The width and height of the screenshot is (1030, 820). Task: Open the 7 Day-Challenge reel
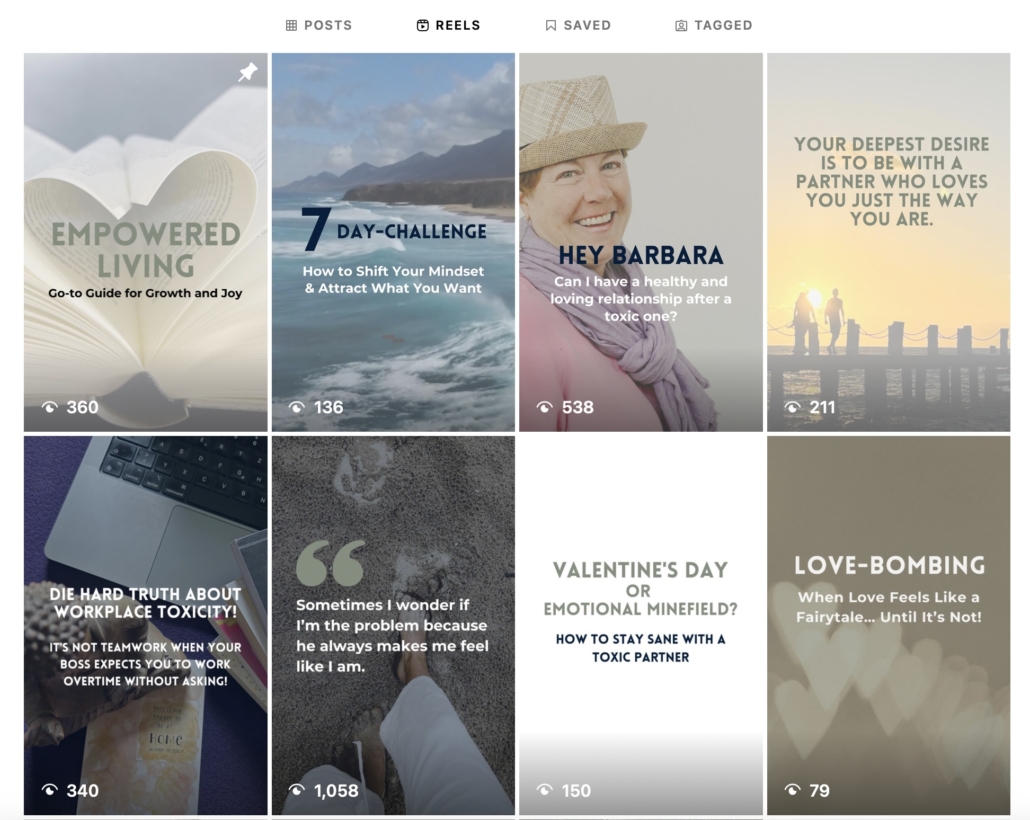[x=393, y=242]
